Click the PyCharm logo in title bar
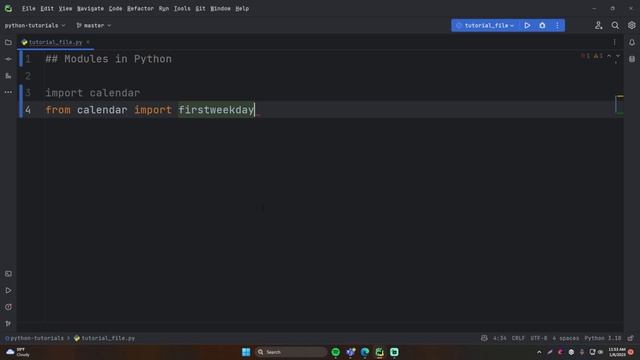Viewport: 640px width, 360px height. pos(8,8)
